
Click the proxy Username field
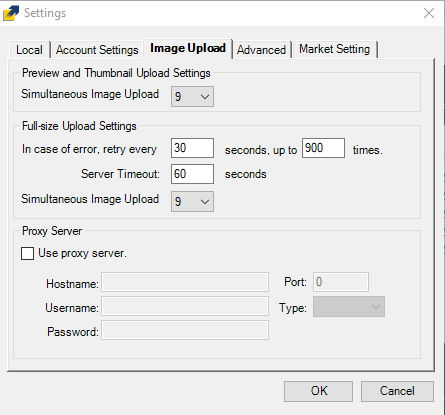pos(185,306)
